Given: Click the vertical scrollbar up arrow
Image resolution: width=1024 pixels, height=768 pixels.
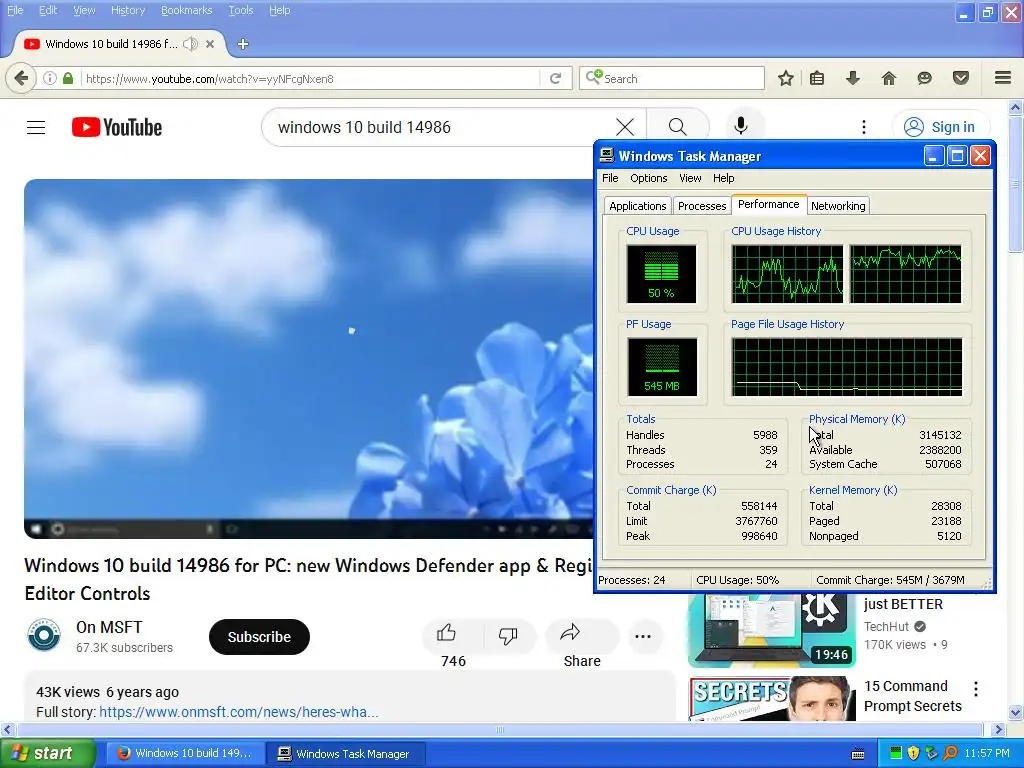Looking at the screenshot, I should pyautogui.click(x=1016, y=106).
